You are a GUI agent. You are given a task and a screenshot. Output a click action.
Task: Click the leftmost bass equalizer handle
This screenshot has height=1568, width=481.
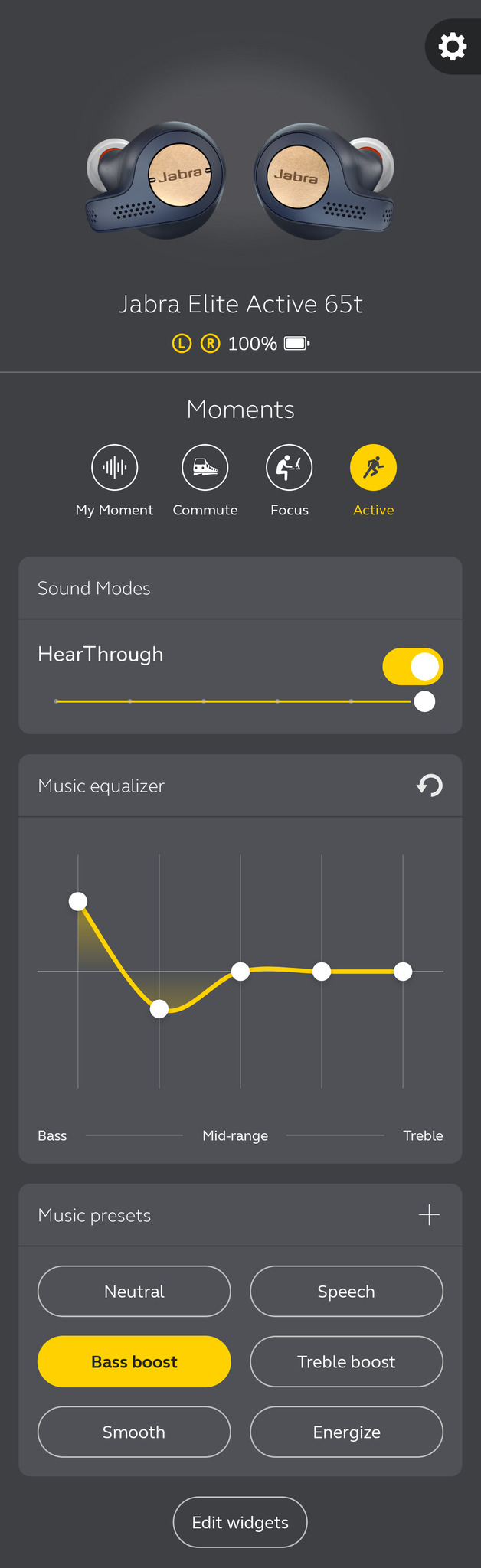(78, 902)
